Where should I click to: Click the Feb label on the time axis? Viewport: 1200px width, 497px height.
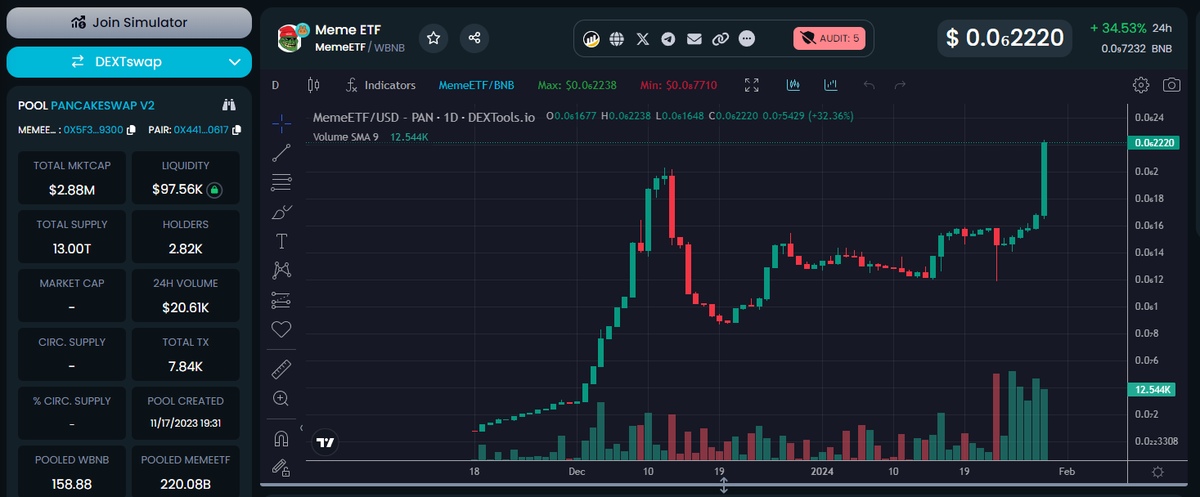1067,471
